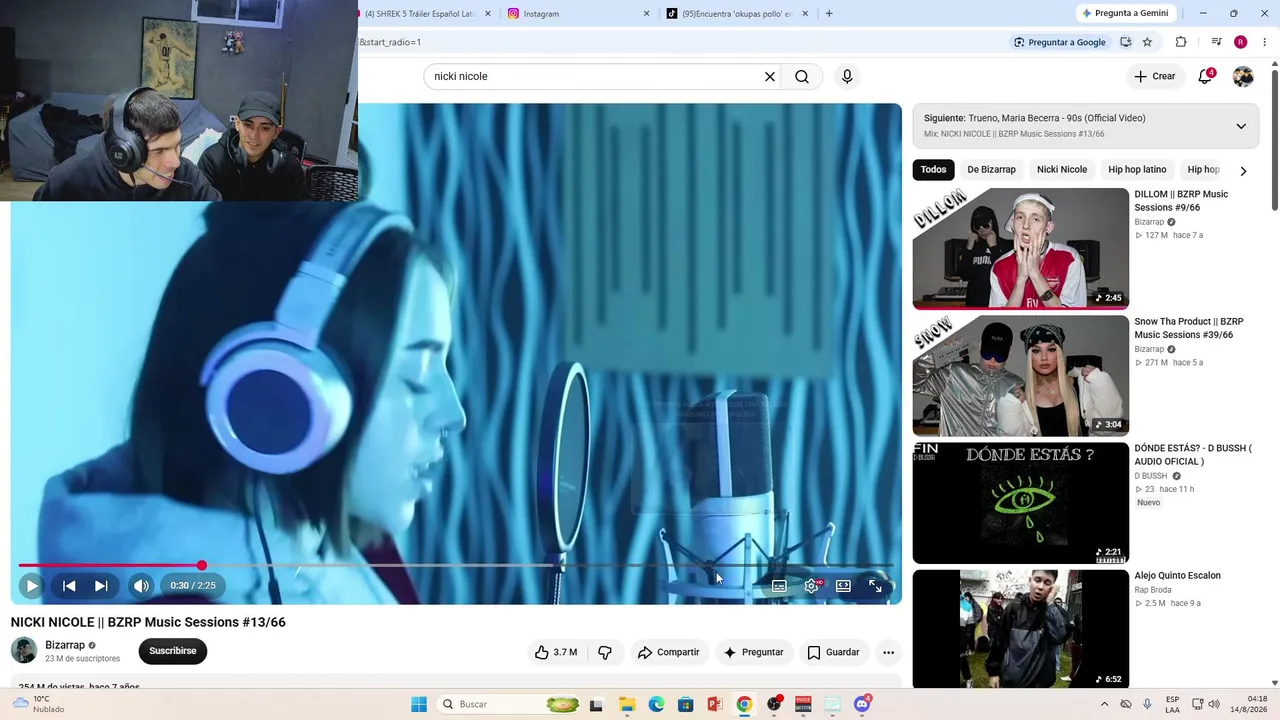Open the YouTube account avatar menu
The width and height of the screenshot is (1280, 720).
pos(1243,77)
